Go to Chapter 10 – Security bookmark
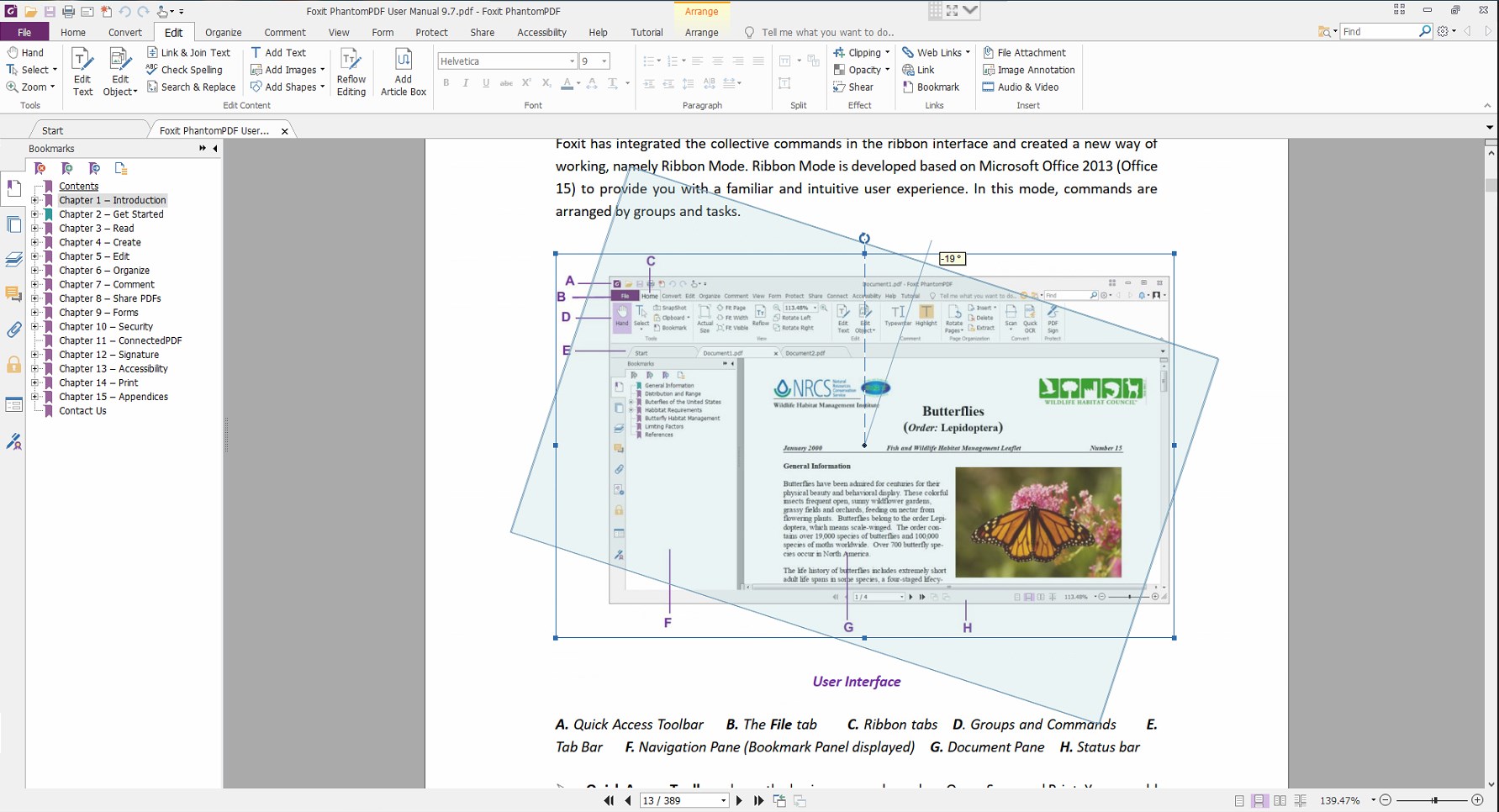Screen dimensions: 1499x812 click(106, 327)
